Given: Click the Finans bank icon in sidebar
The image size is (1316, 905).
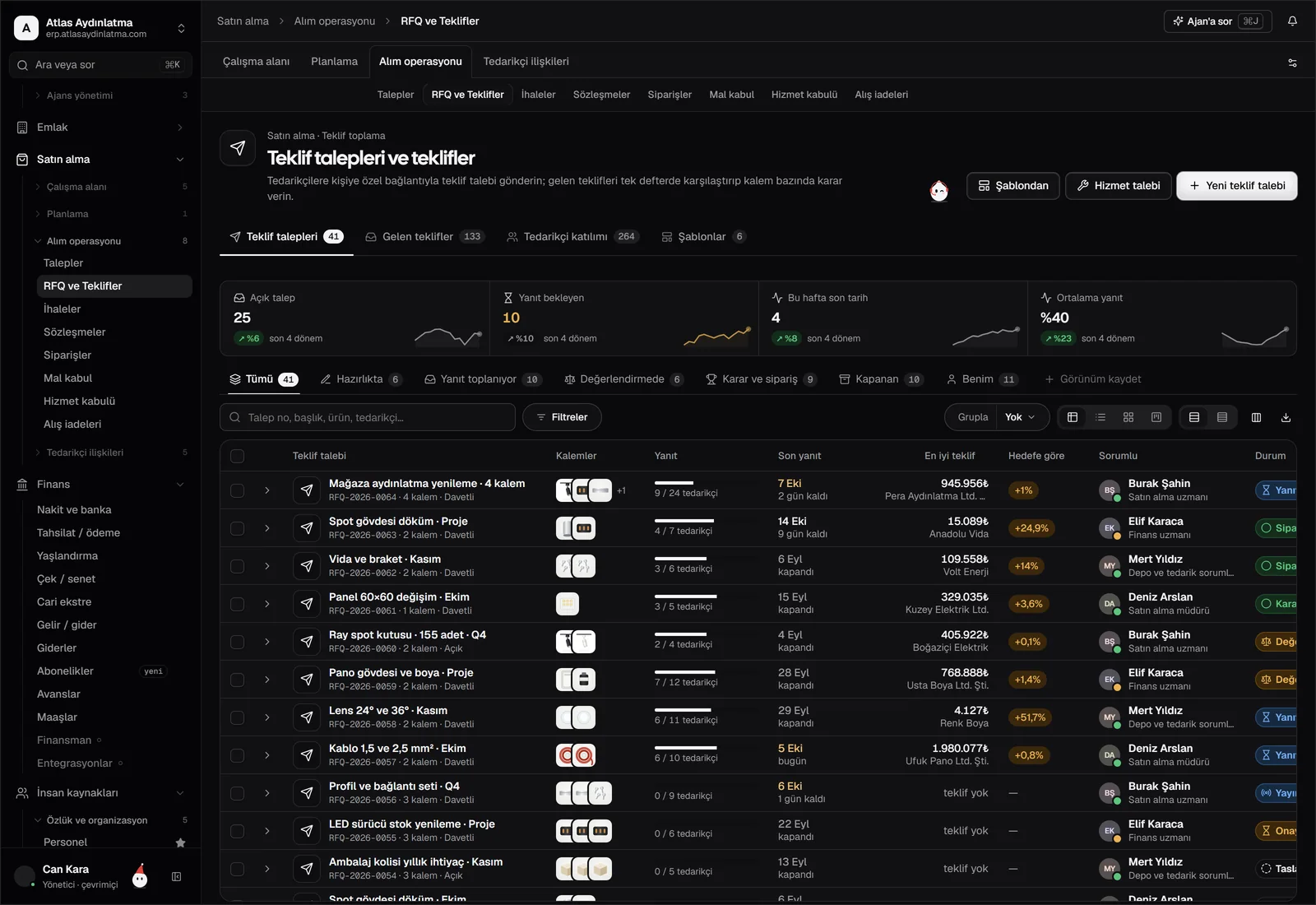Looking at the screenshot, I should 22,485.
